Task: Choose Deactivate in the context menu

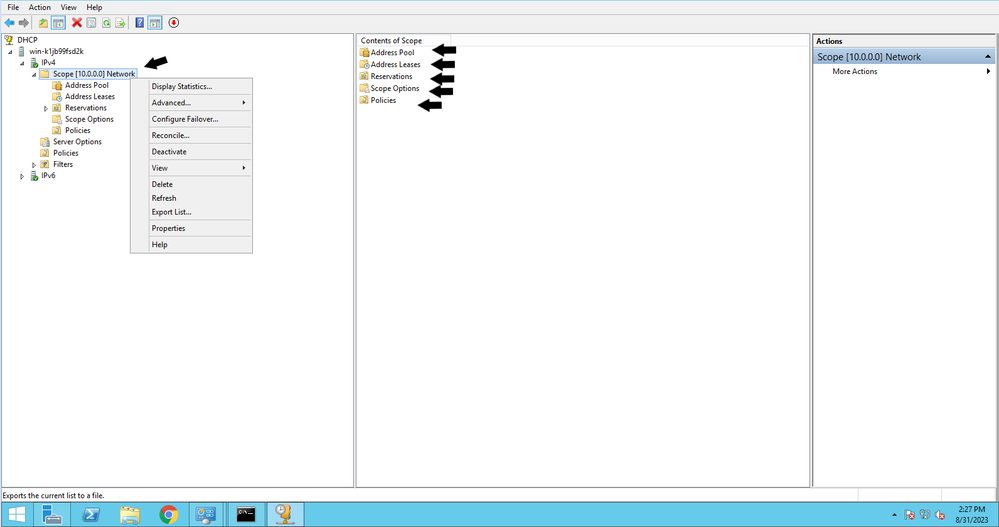Action: 169,152
